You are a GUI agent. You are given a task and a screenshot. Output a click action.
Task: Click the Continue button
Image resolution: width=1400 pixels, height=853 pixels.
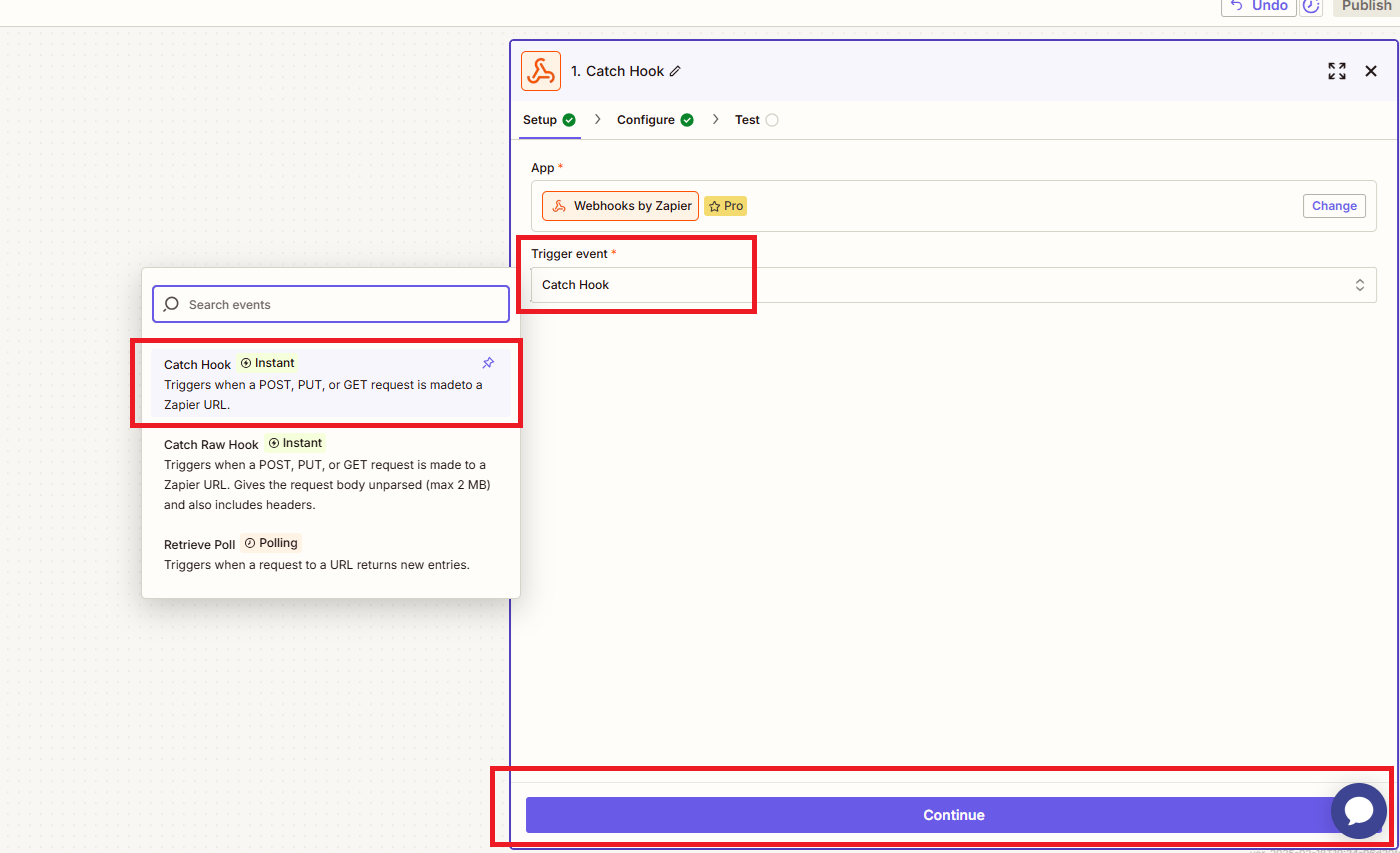click(x=954, y=815)
